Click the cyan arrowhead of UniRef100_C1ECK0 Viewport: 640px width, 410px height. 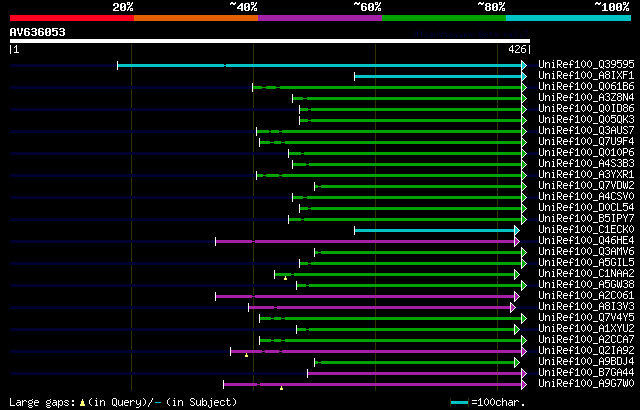tap(517, 230)
